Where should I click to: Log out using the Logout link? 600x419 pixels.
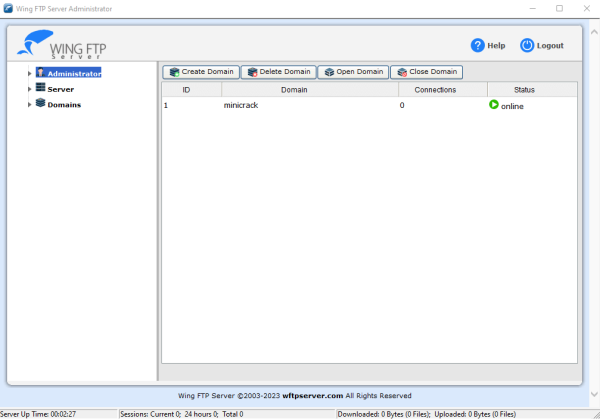tap(550, 46)
